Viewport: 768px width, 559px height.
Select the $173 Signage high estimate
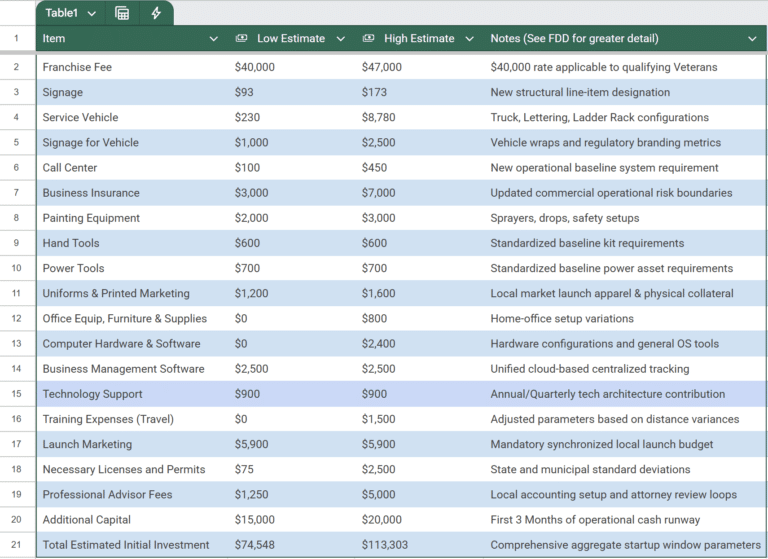tap(420, 92)
